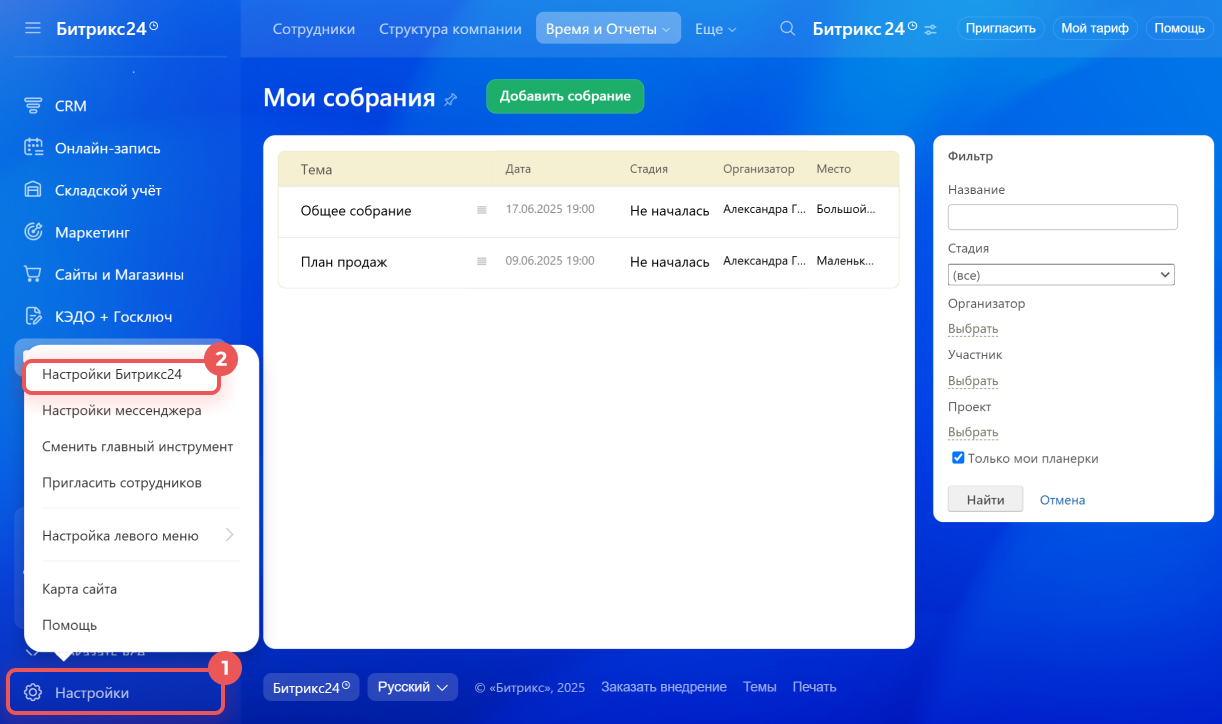Open Онлайн-запись calendar icon

(x=33, y=148)
